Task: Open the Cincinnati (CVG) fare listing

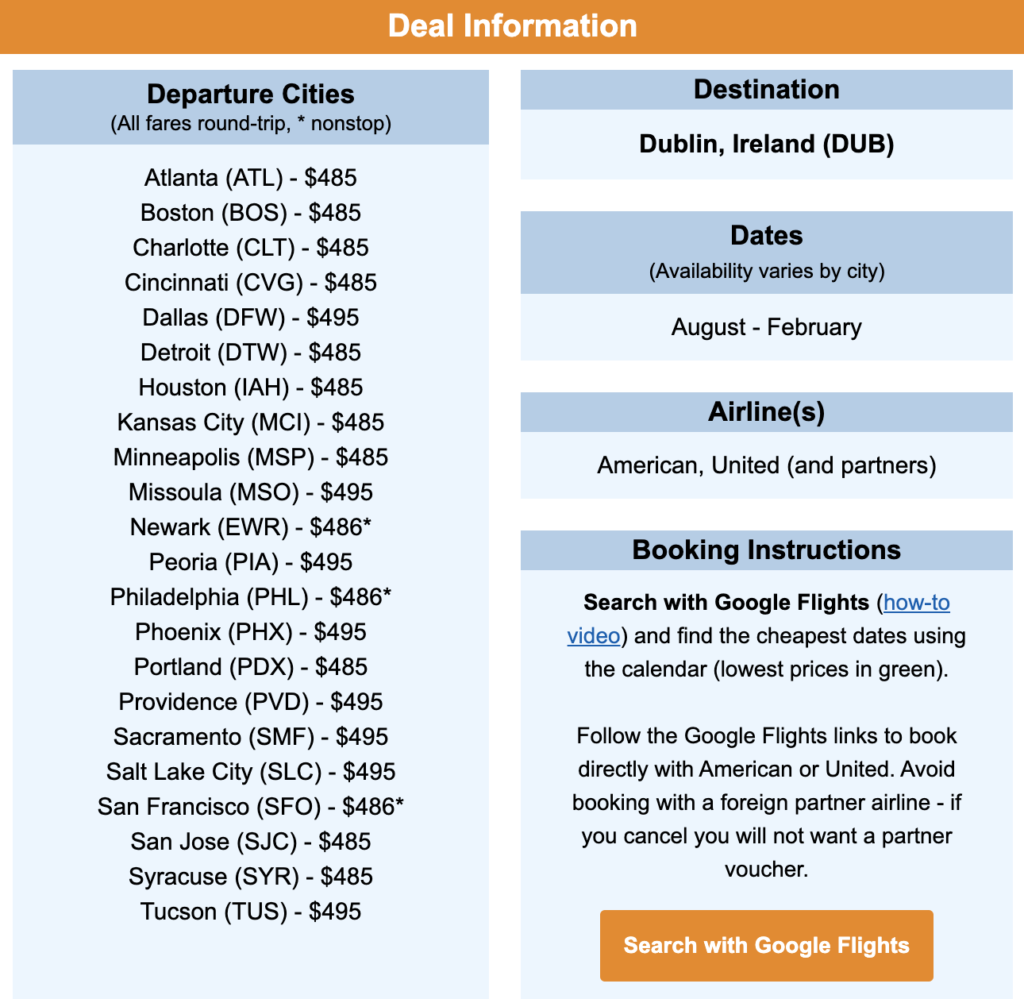Action: tap(249, 282)
